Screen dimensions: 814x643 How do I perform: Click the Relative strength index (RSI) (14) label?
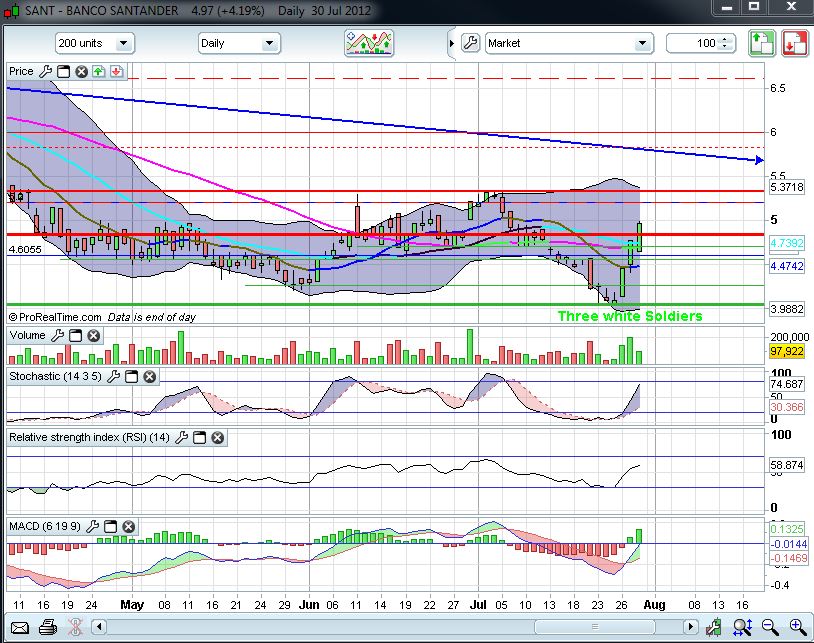pyautogui.click(x=89, y=437)
